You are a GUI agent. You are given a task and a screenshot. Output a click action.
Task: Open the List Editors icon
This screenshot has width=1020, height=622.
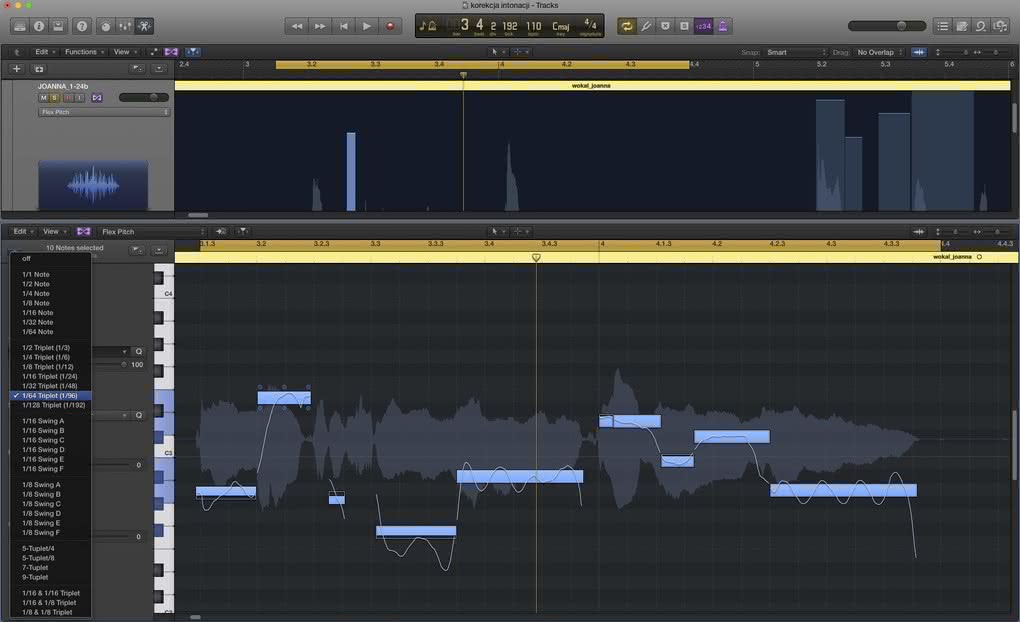tap(943, 26)
